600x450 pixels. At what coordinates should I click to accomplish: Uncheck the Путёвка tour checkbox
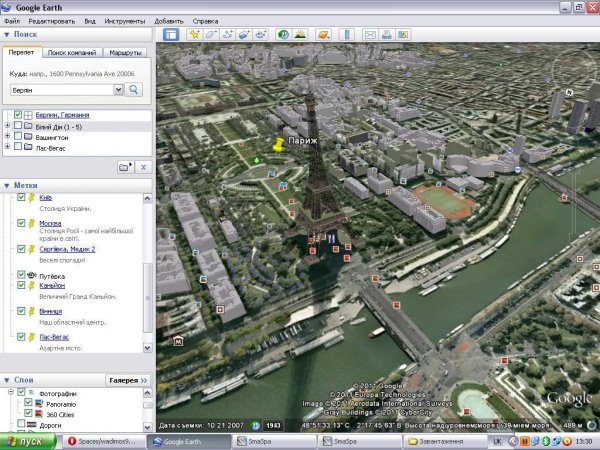tap(21, 275)
